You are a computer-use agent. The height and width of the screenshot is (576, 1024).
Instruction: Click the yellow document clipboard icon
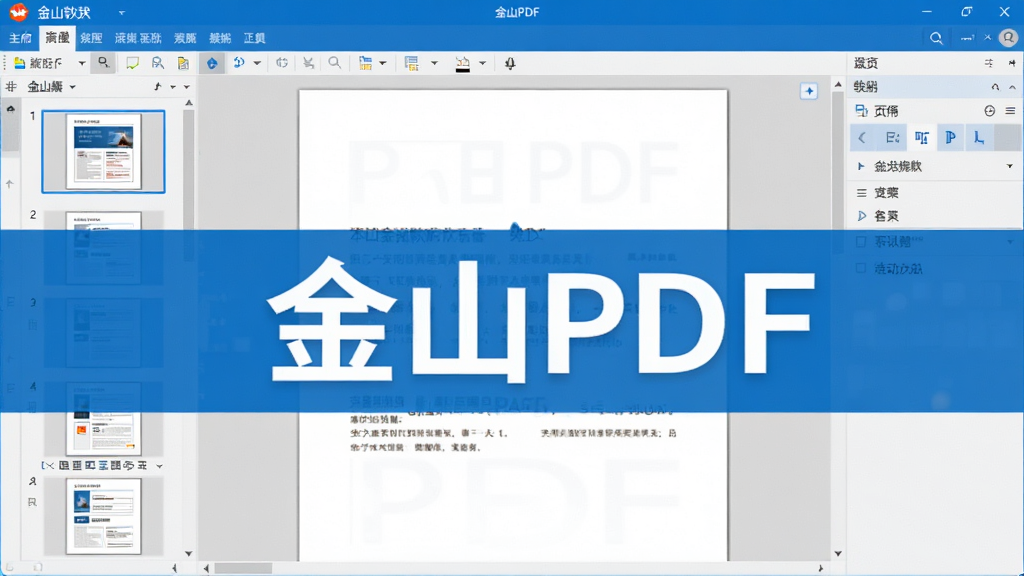(183, 63)
